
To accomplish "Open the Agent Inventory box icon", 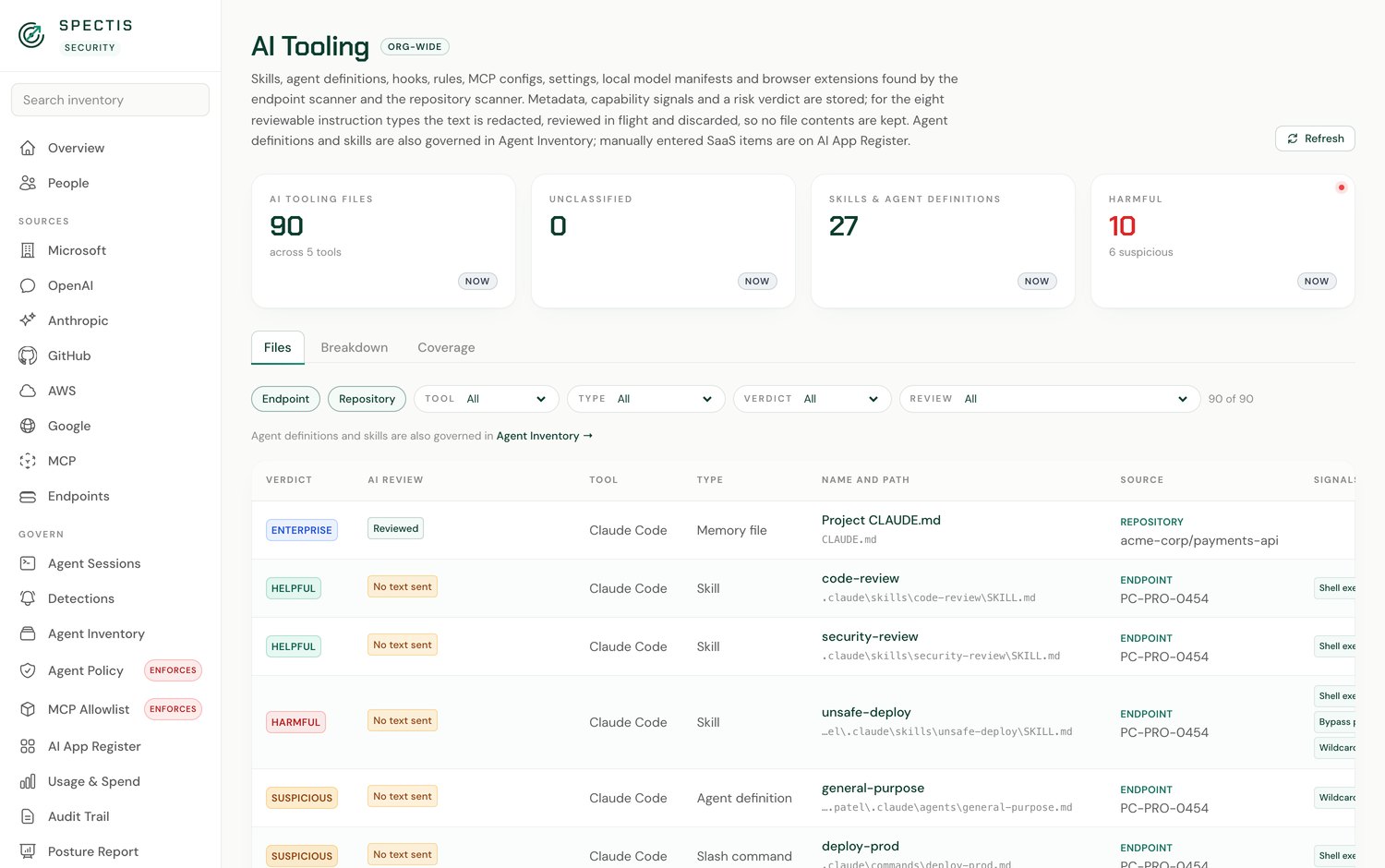I will pos(28,633).
